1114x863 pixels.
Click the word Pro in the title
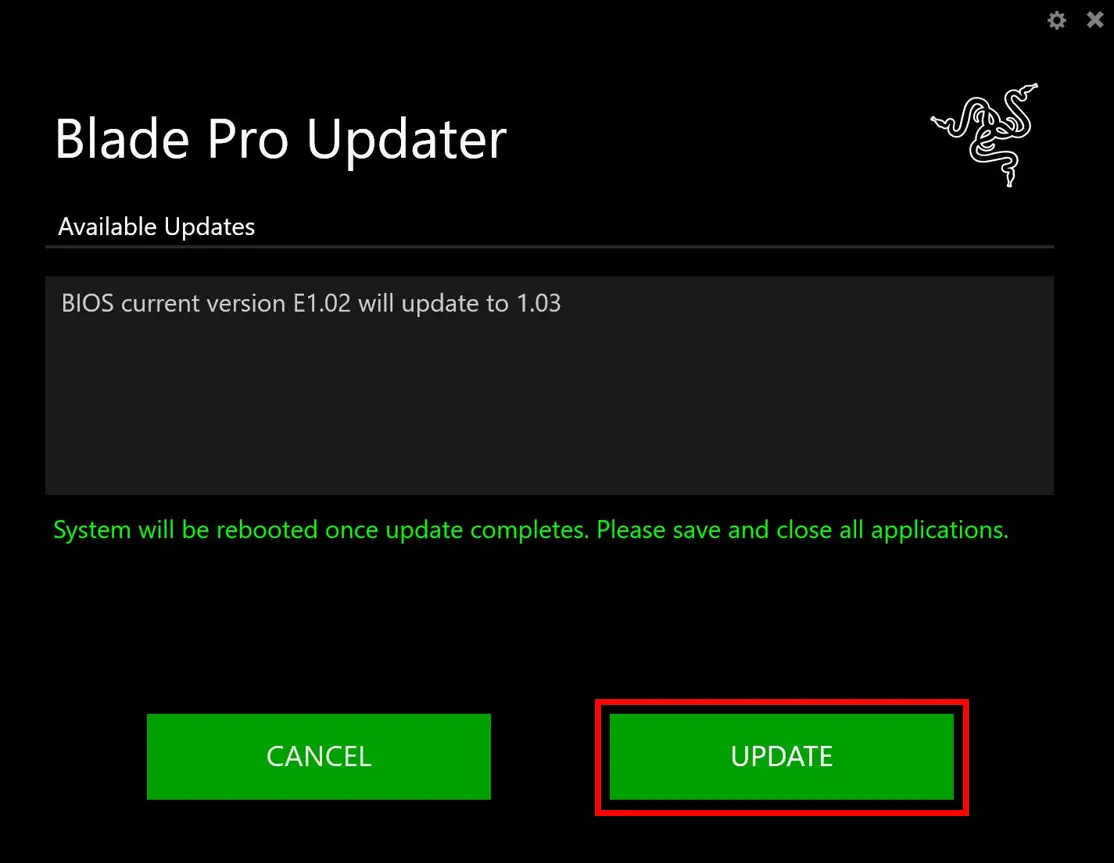pyautogui.click(x=247, y=140)
